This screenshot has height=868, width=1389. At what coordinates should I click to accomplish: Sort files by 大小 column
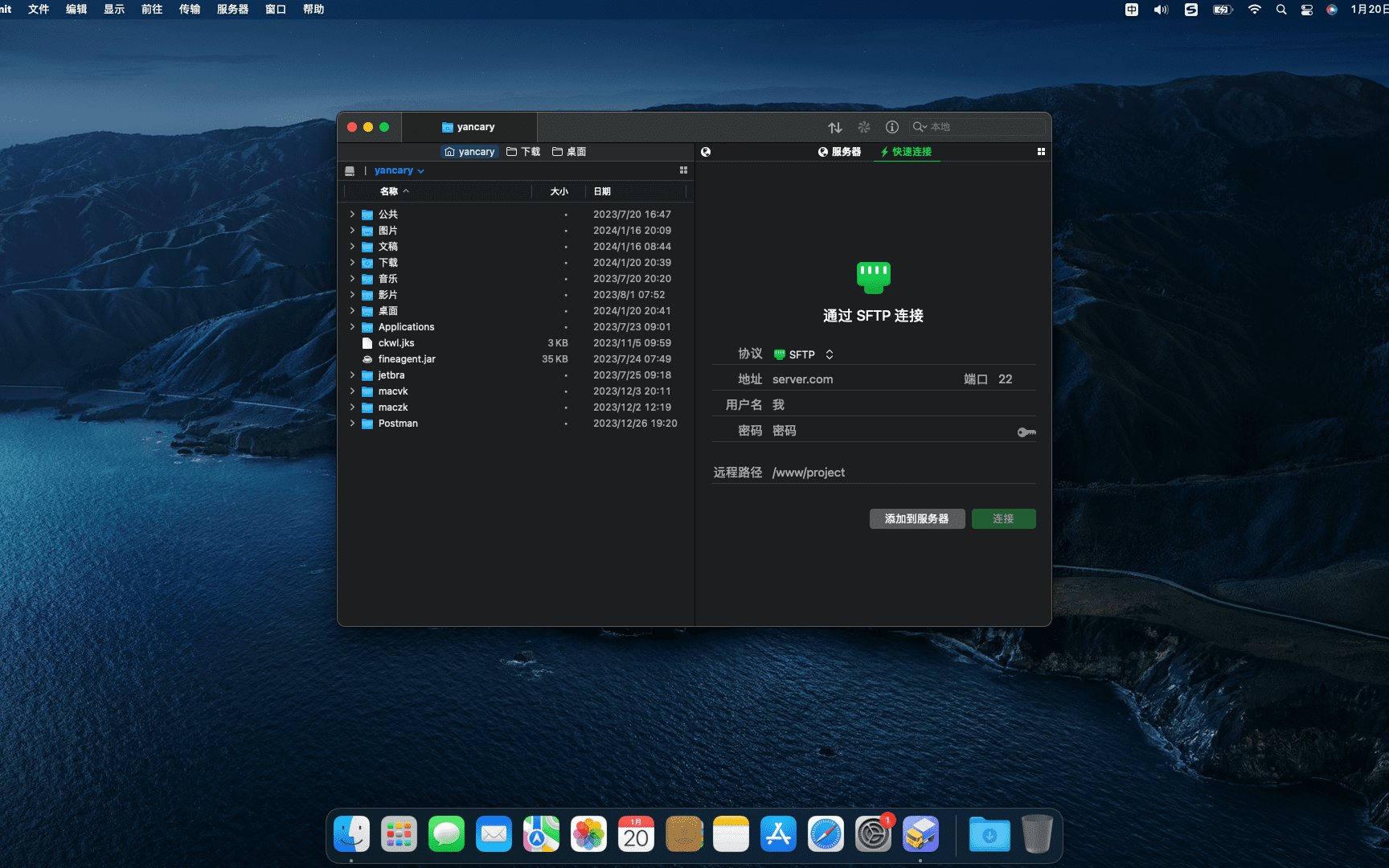(559, 191)
